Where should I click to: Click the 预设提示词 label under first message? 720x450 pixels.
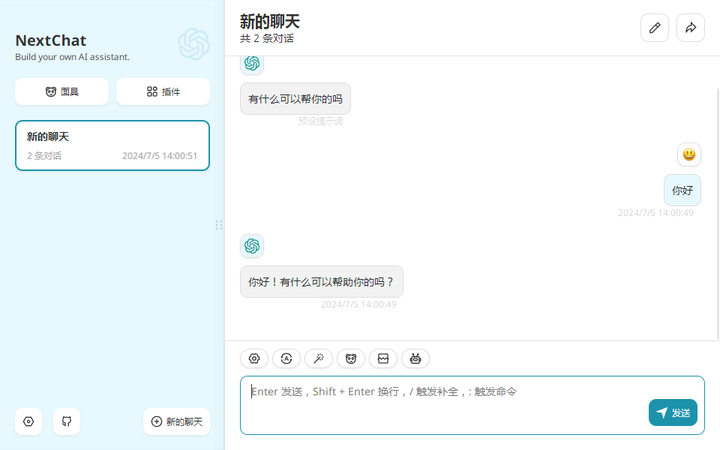click(x=321, y=121)
